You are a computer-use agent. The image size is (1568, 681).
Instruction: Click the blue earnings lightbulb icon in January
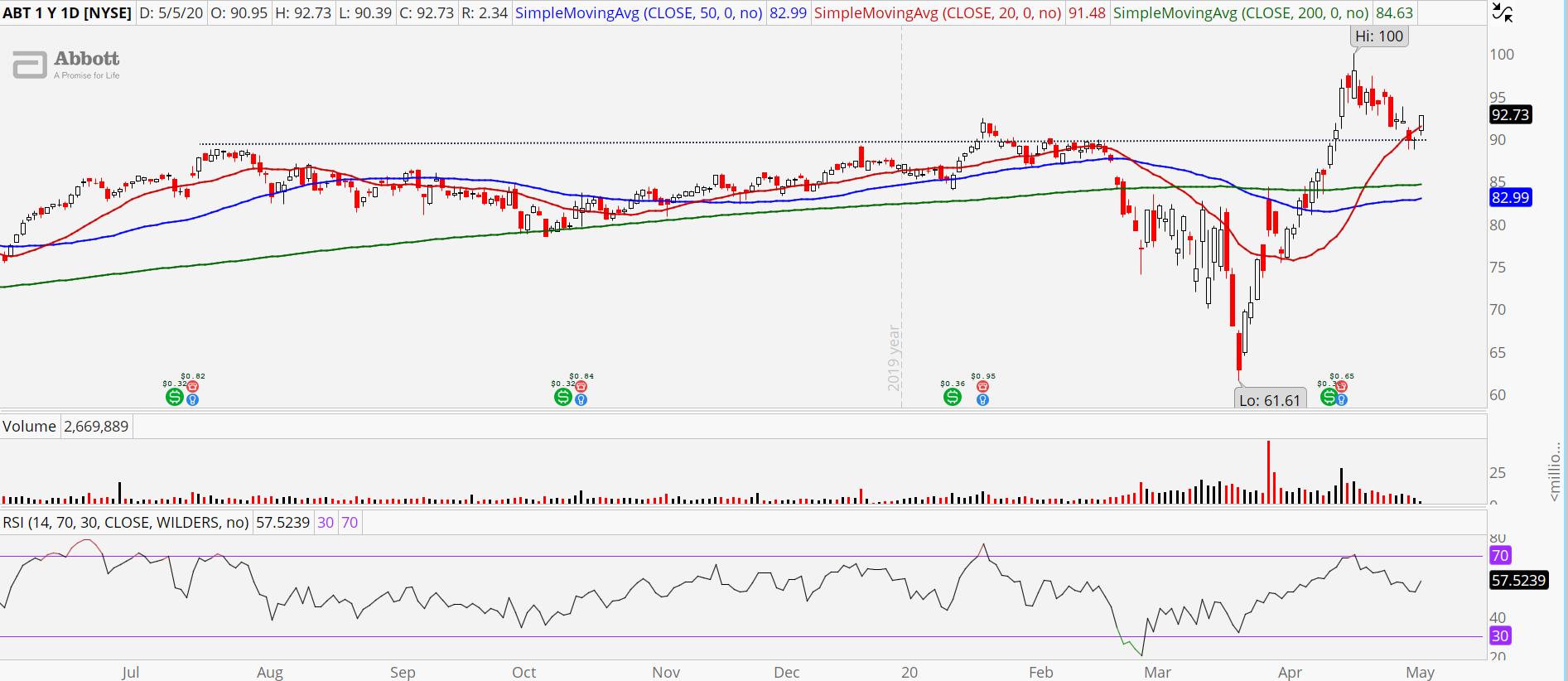pyautogui.click(x=982, y=399)
